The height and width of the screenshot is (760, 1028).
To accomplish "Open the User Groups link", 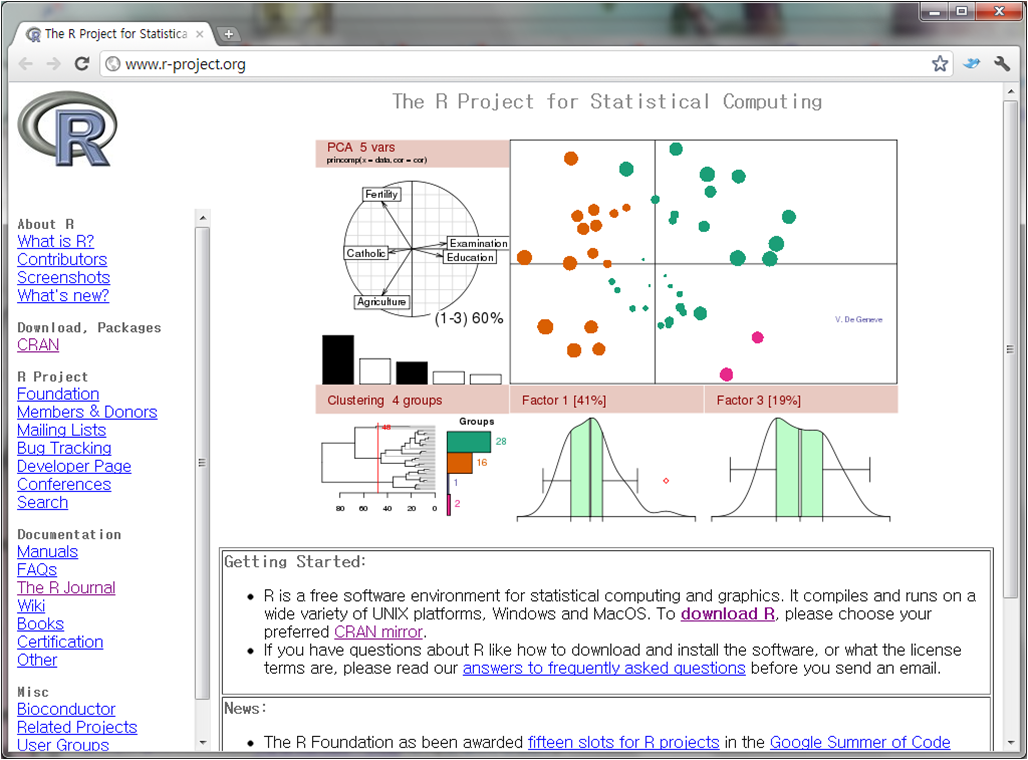I will click(x=63, y=745).
